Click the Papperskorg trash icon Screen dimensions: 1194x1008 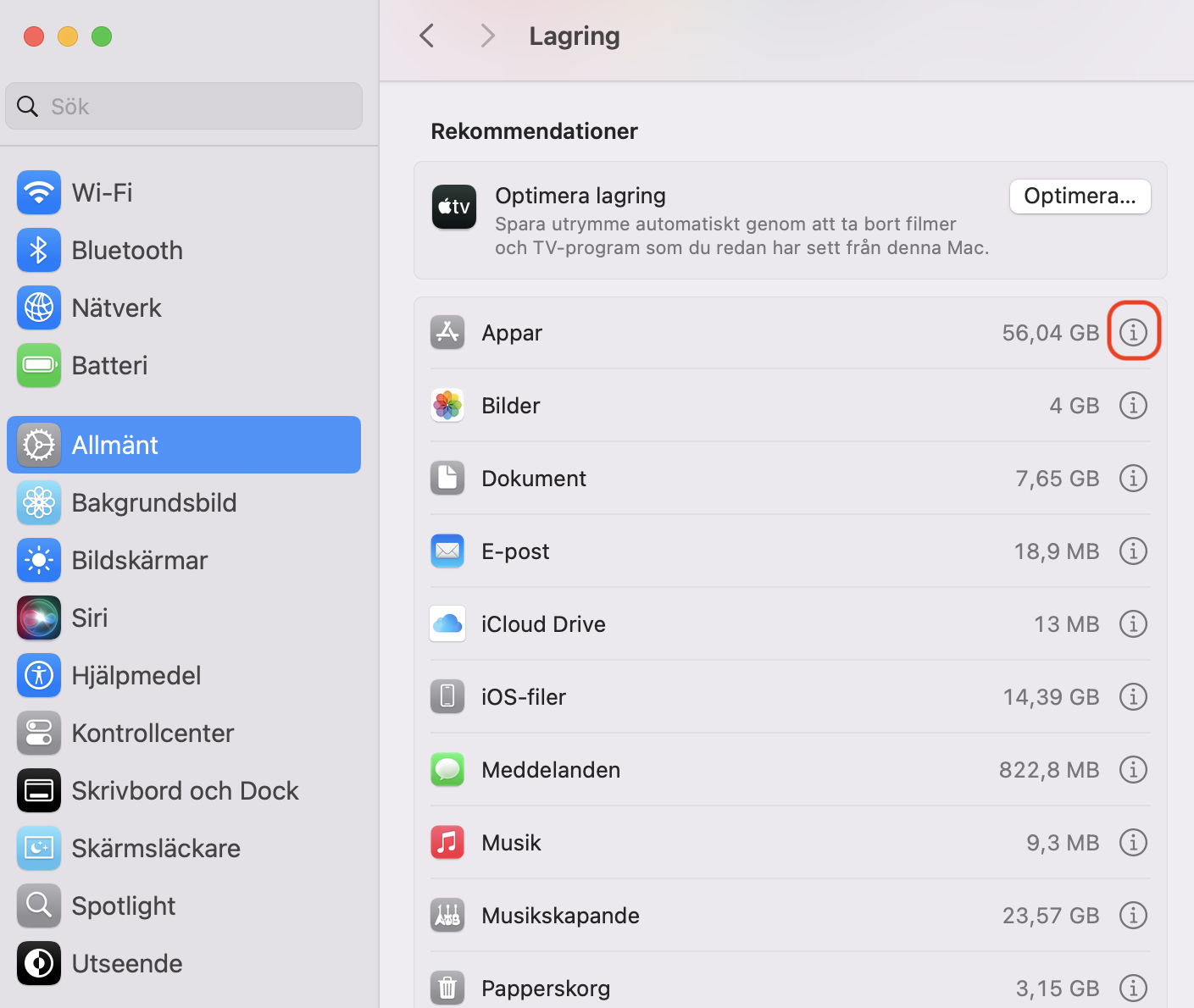[x=447, y=989]
